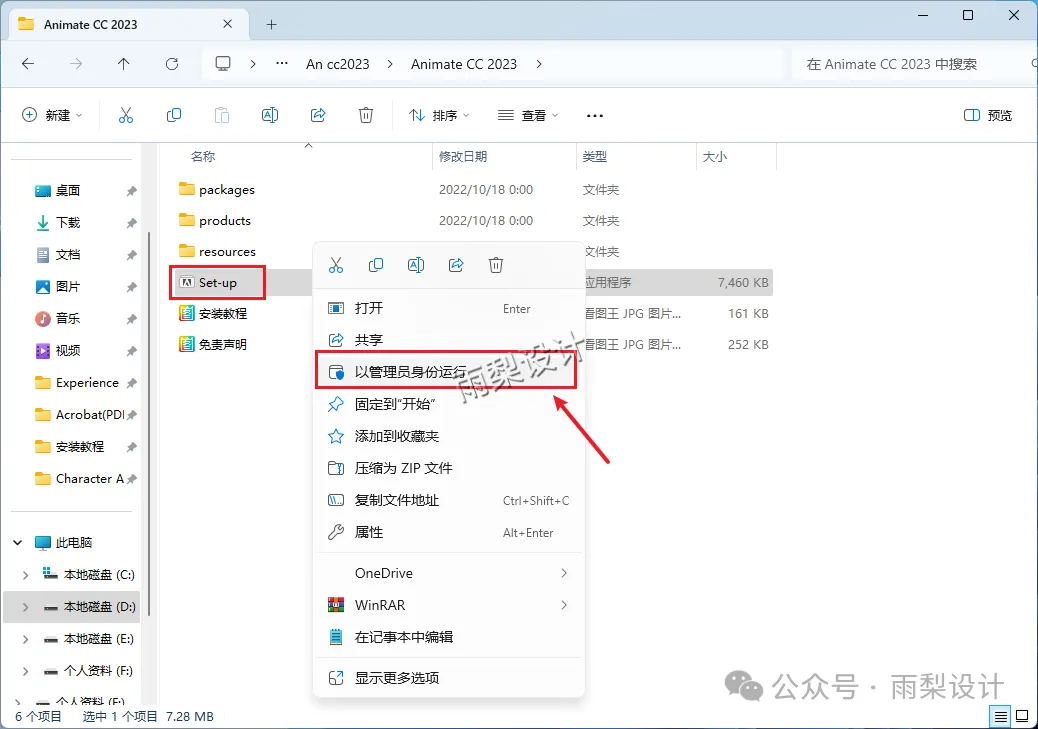Expand the WinRAR submenu
Viewport: 1038px width, 729px height.
coord(563,605)
